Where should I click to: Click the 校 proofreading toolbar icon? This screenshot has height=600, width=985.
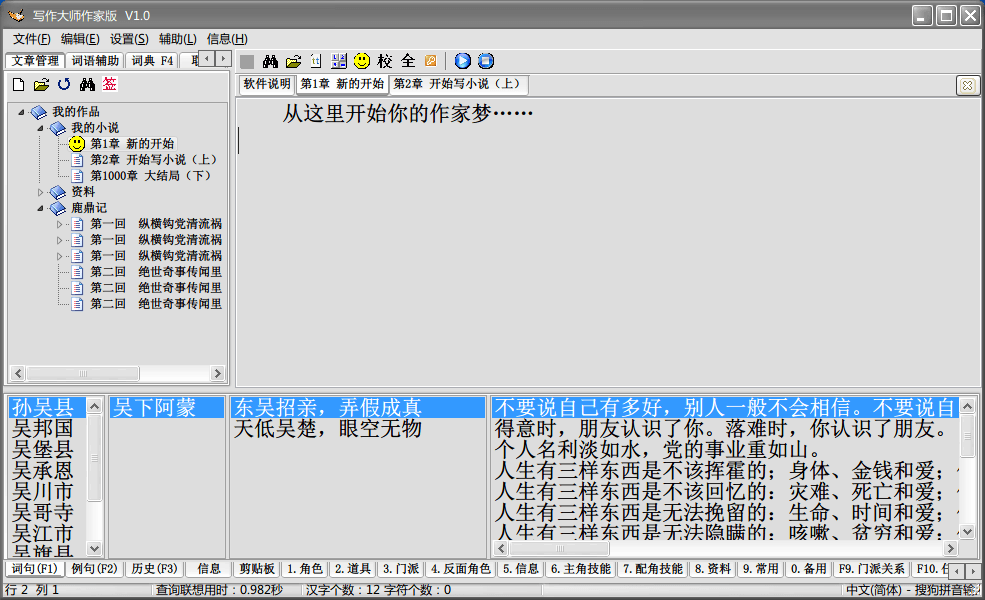tap(385, 61)
